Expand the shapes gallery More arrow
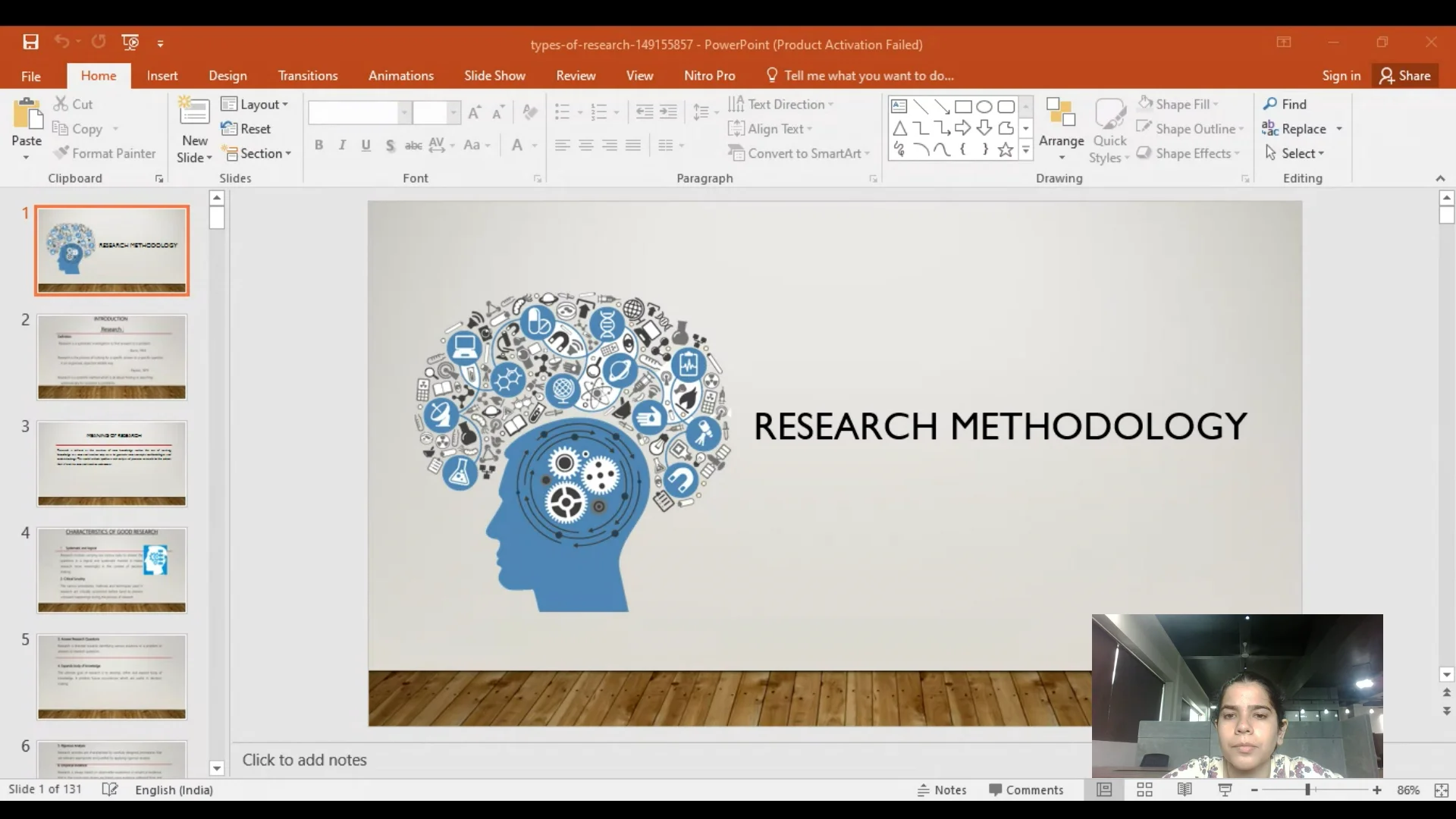This screenshot has width=1456, height=819. point(1026,150)
